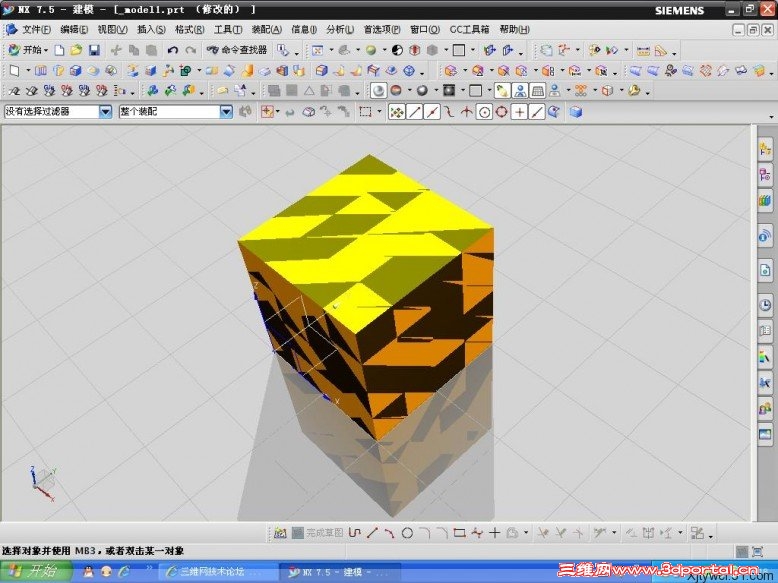
Task: Expand the 整个装配 scope dropdown
Action: point(226,112)
